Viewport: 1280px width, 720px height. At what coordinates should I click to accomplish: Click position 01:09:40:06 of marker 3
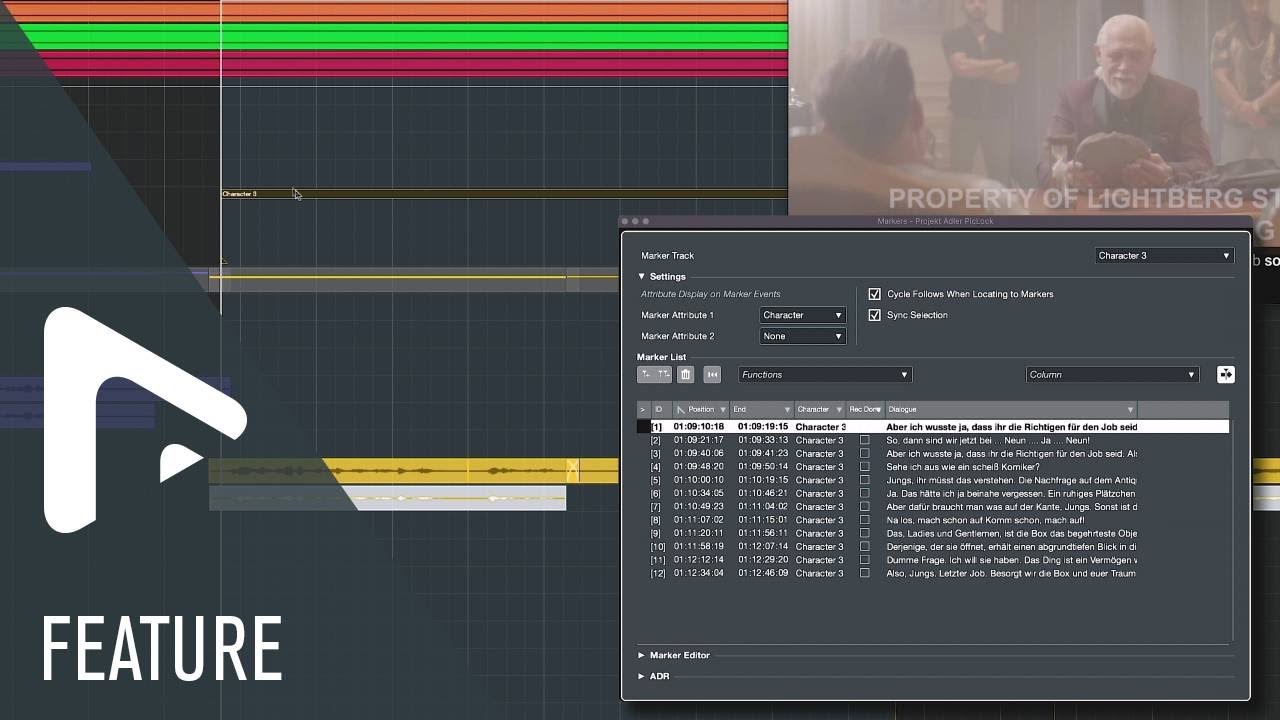[x=698, y=453]
